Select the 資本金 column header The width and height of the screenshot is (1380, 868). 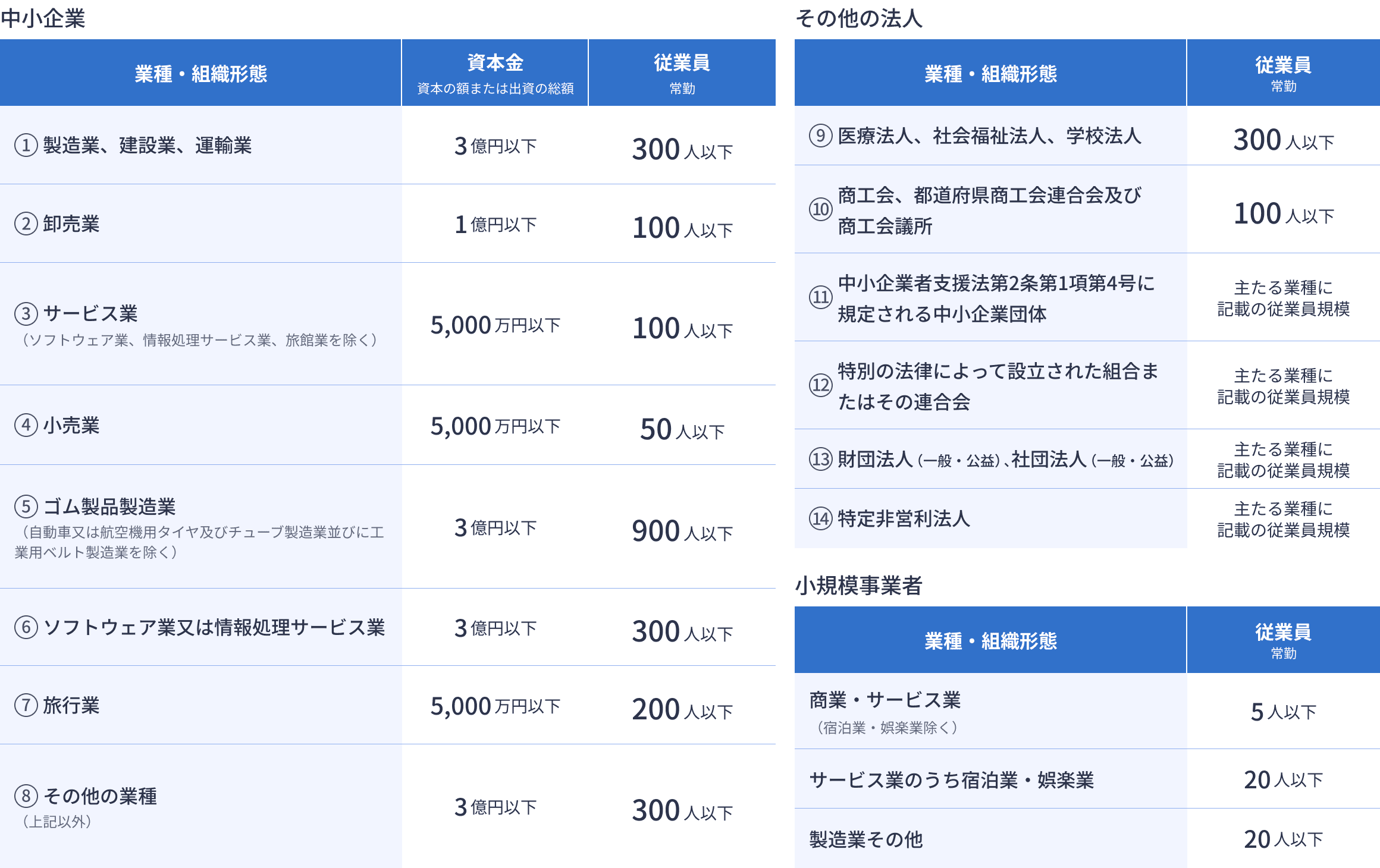(x=495, y=73)
